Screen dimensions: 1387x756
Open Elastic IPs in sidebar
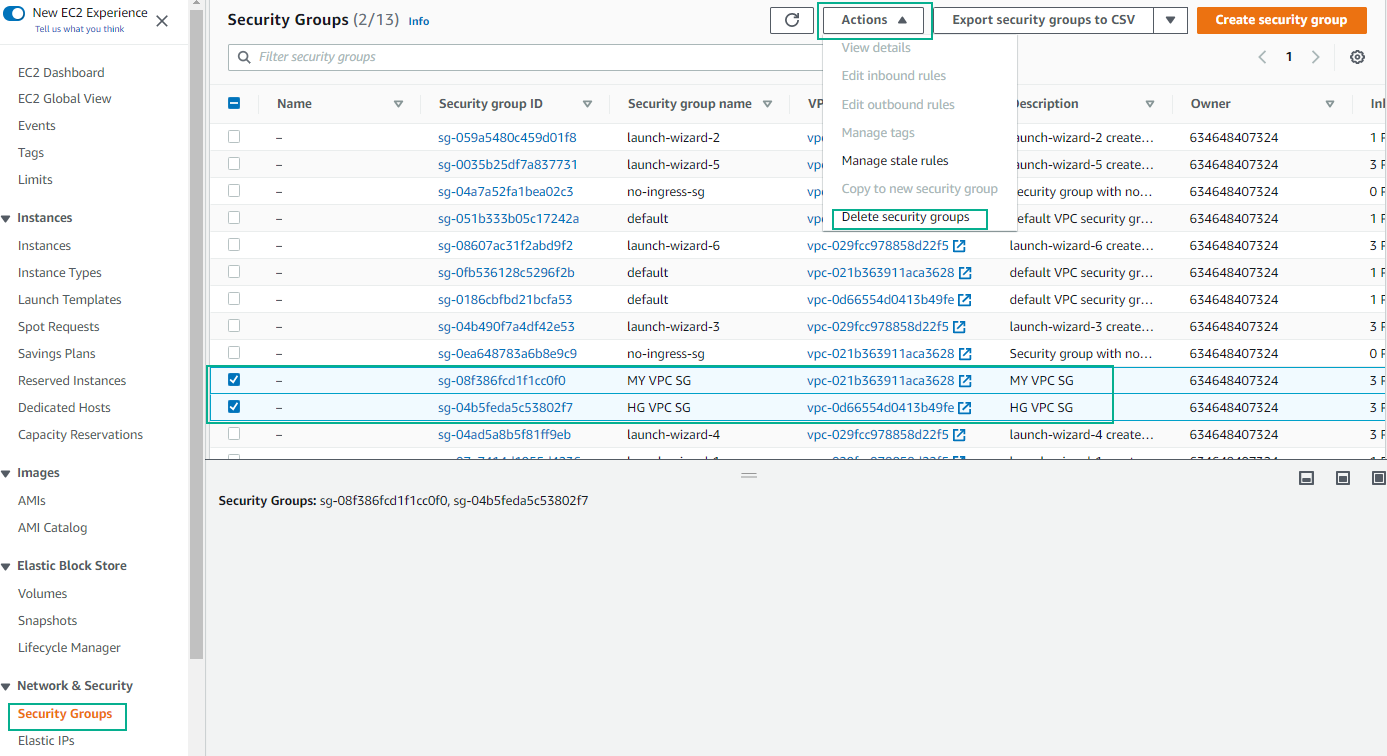point(46,741)
